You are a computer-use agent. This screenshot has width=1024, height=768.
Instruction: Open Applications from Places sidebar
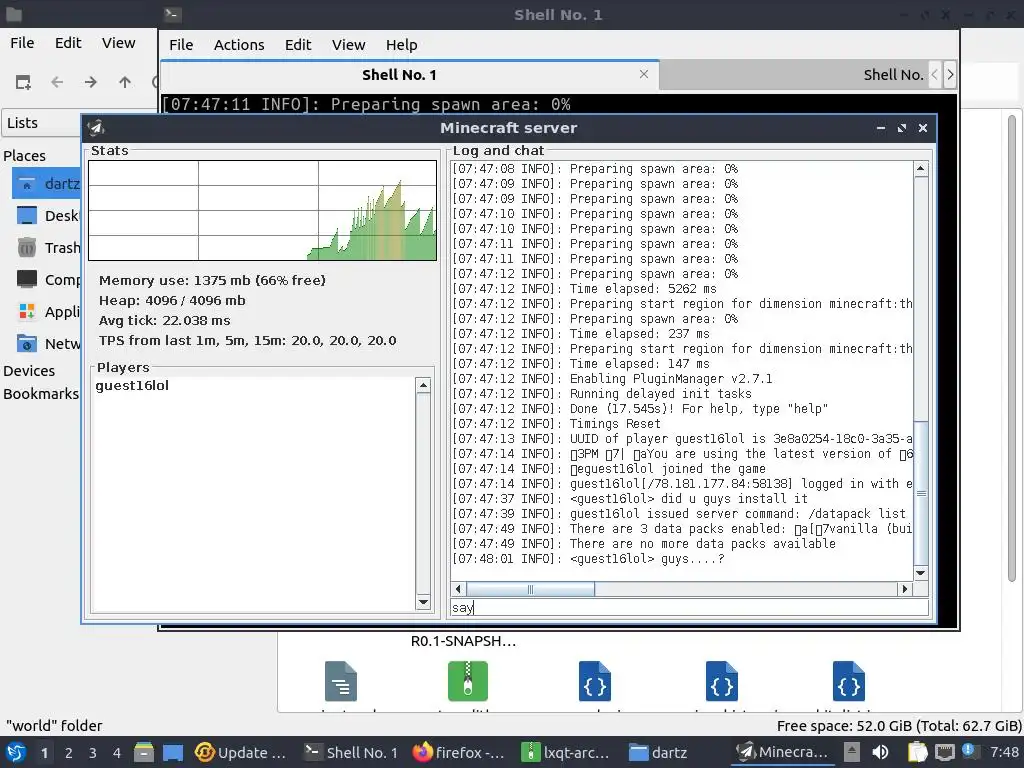[47, 312]
